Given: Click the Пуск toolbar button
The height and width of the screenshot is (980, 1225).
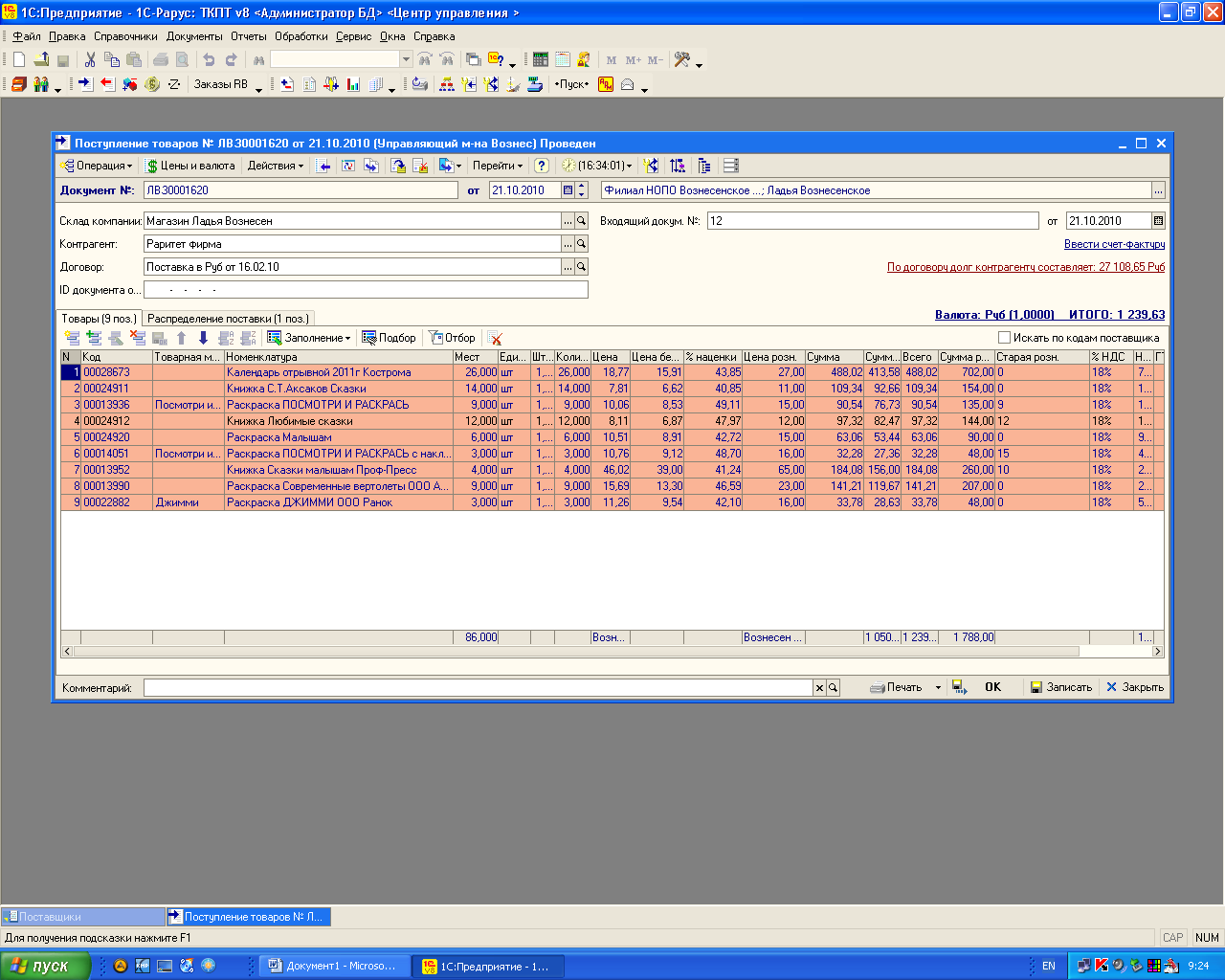Looking at the screenshot, I should pyautogui.click(x=572, y=84).
